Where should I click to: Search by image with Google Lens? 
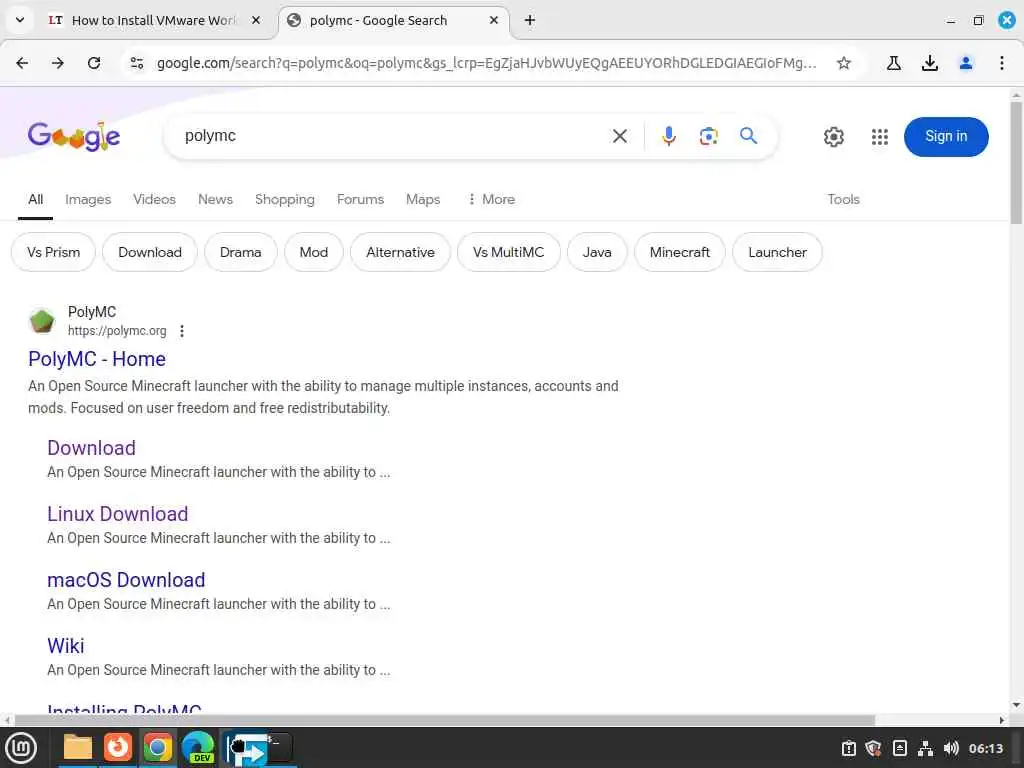pos(709,136)
